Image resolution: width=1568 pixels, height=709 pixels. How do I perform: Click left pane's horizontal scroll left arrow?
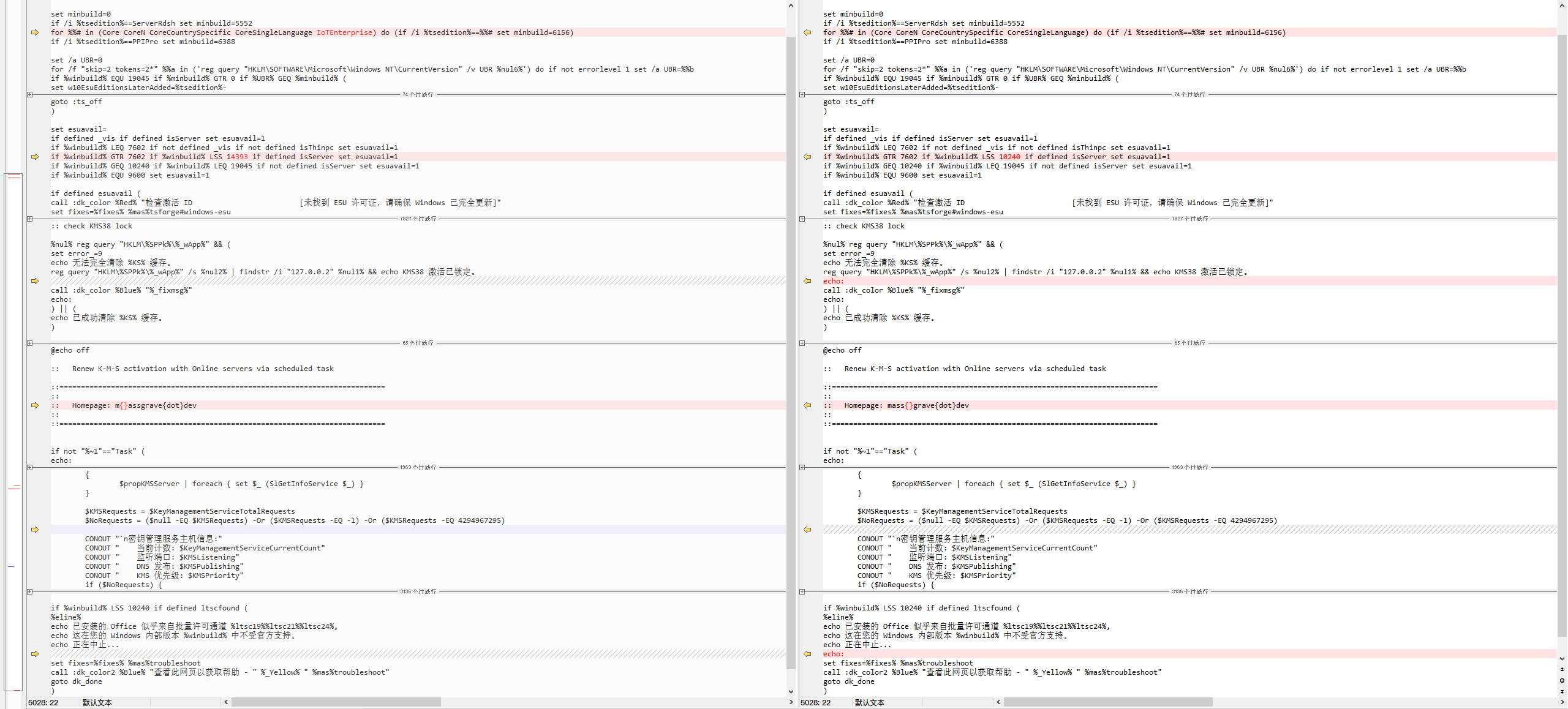[x=226, y=702]
